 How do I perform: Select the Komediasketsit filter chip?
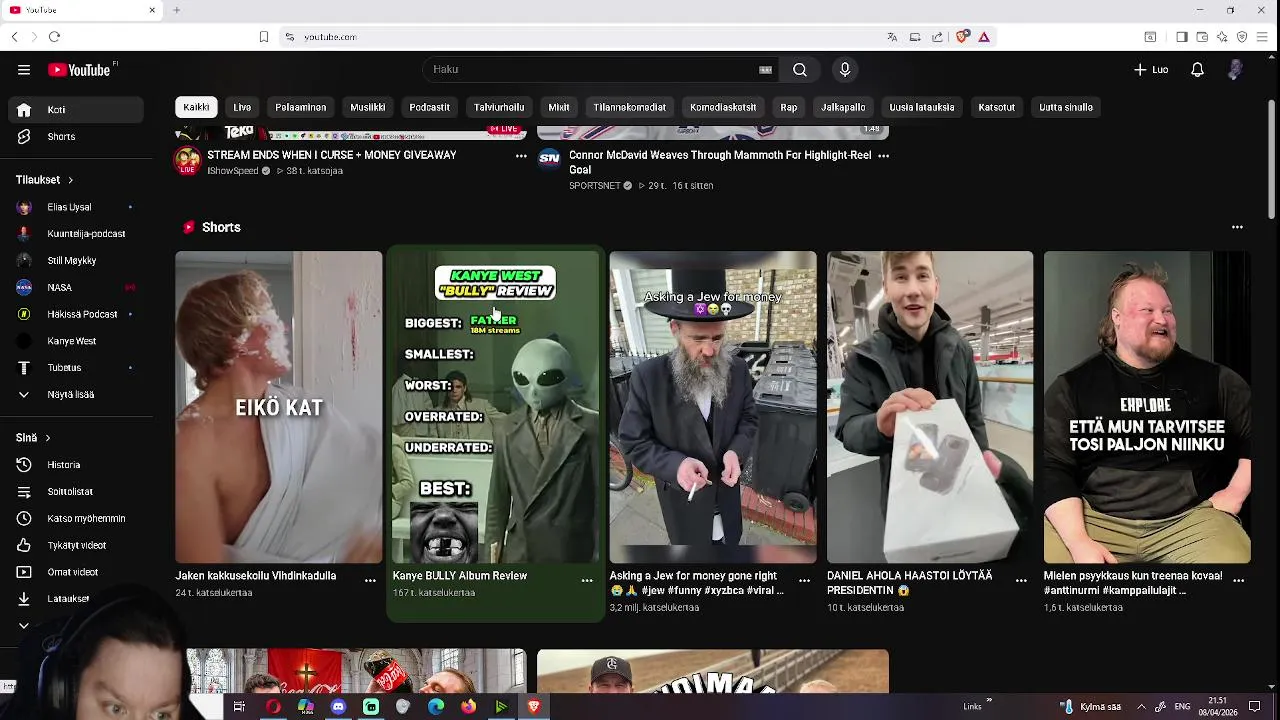[x=723, y=107]
